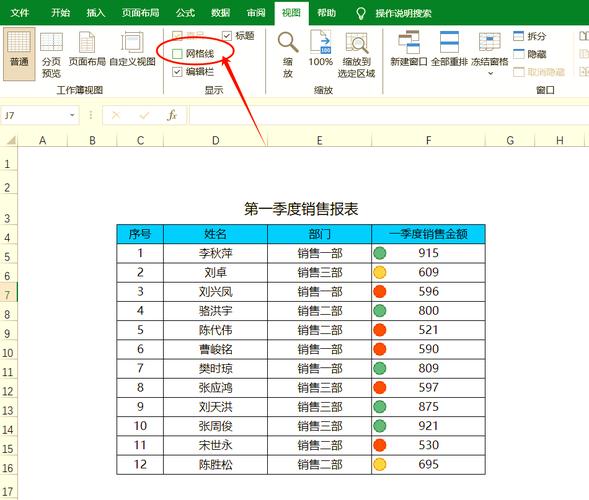Click 隐藏 hide window
The width and height of the screenshot is (589, 500).
pyautogui.click(x=529, y=54)
